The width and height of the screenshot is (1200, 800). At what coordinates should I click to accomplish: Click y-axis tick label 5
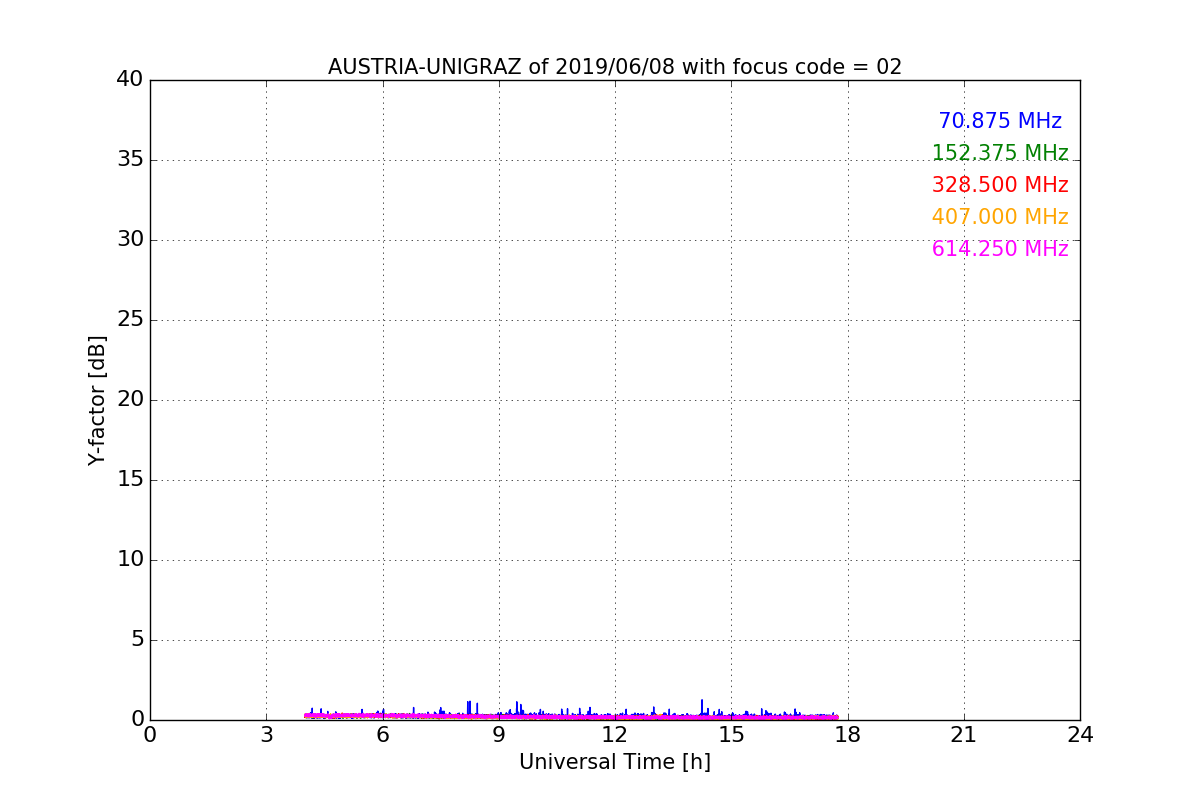point(137,640)
